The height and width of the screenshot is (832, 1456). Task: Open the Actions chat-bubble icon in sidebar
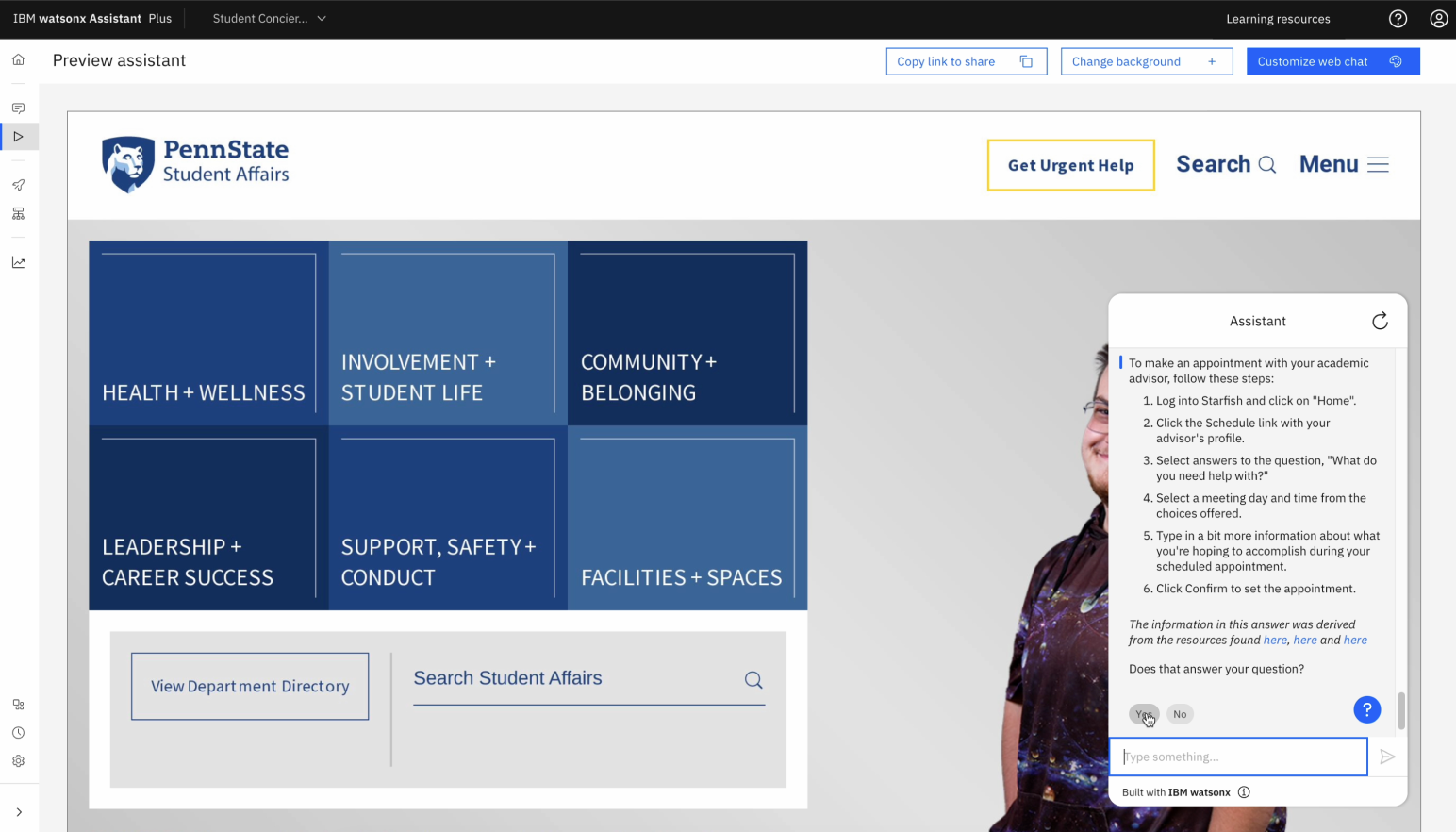click(18, 108)
